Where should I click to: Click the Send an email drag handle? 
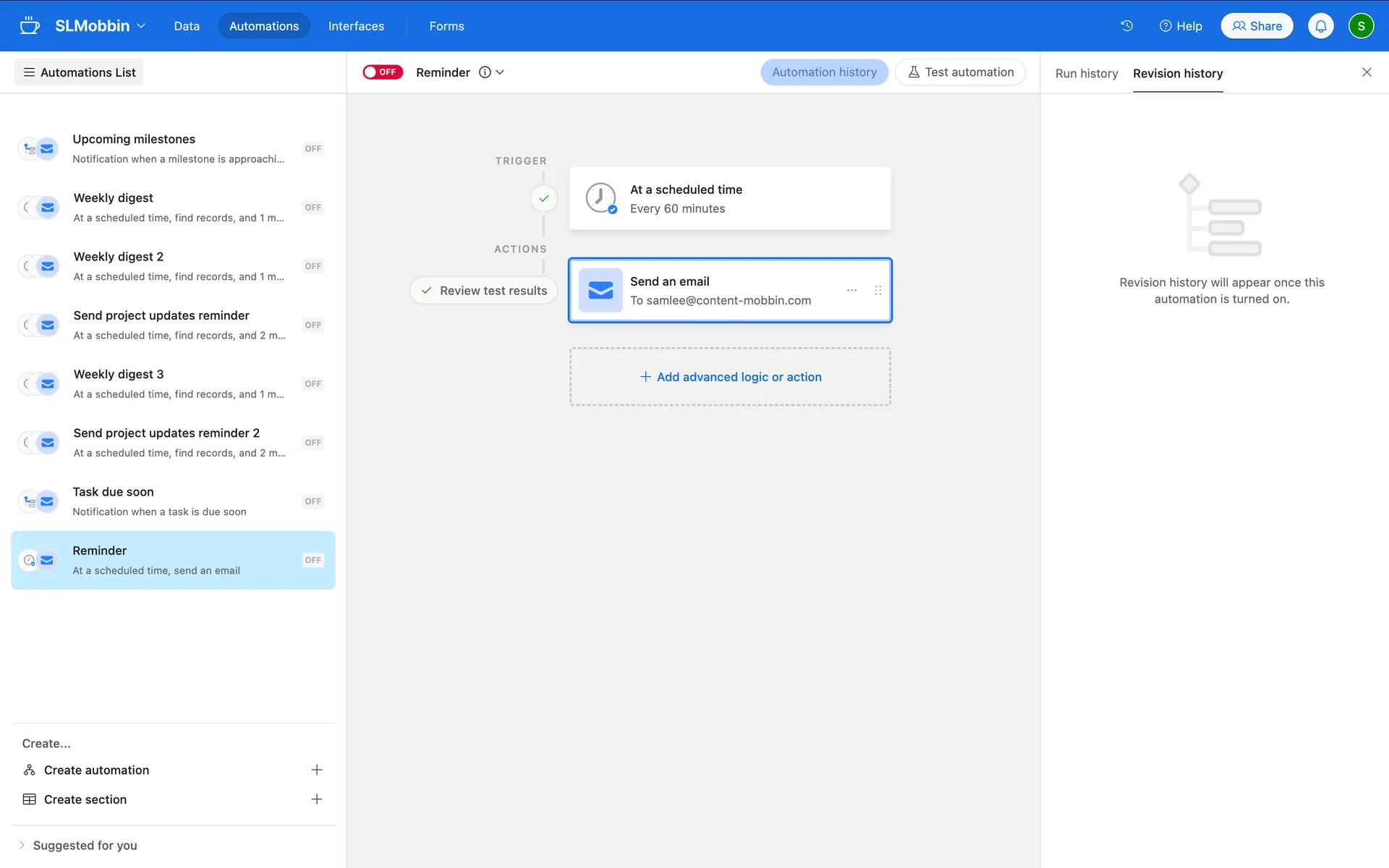tap(878, 290)
